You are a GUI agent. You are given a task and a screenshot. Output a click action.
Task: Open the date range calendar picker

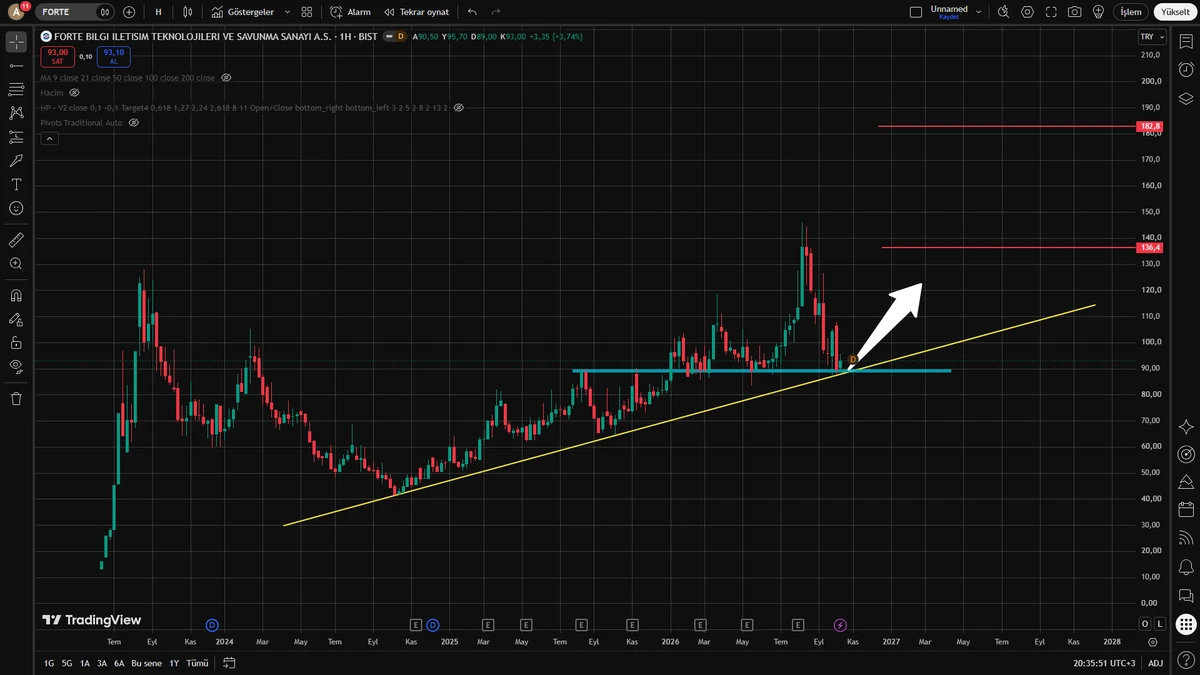click(229, 663)
